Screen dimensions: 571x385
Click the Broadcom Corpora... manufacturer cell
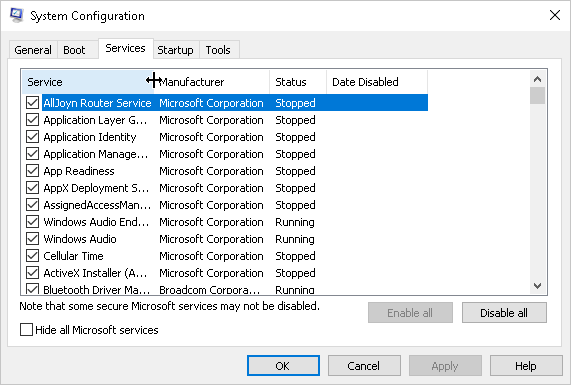[x=210, y=290]
